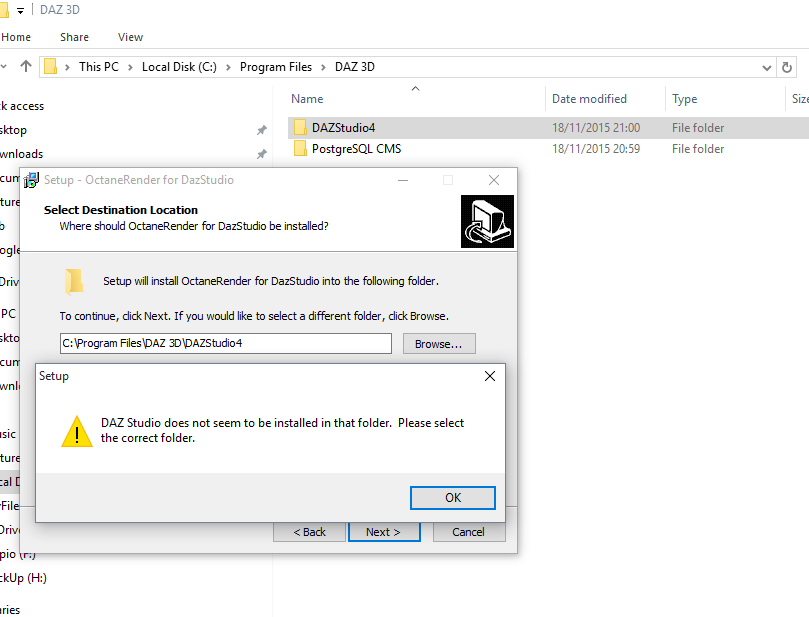This screenshot has width=809, height=617.
Task: Click OK in the Setup warning dialog
Action: click(x=452, y=498)
